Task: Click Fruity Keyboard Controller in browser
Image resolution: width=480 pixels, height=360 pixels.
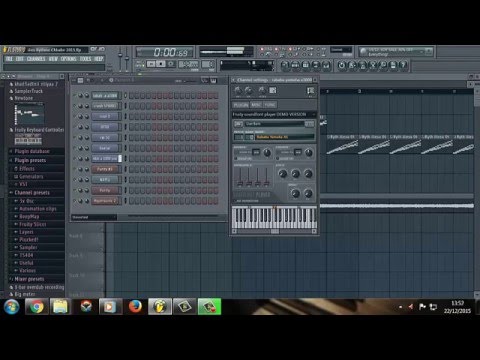Action: 39,130
